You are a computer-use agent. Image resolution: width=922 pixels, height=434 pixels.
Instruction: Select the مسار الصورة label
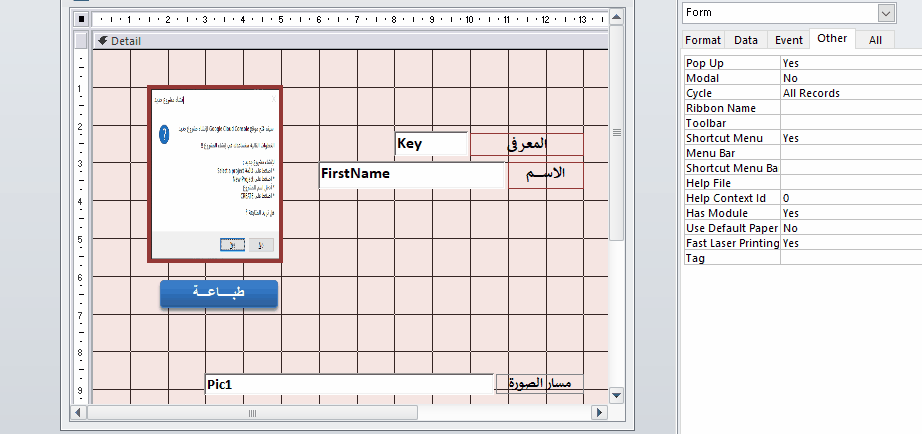click(x=540, y=384)
